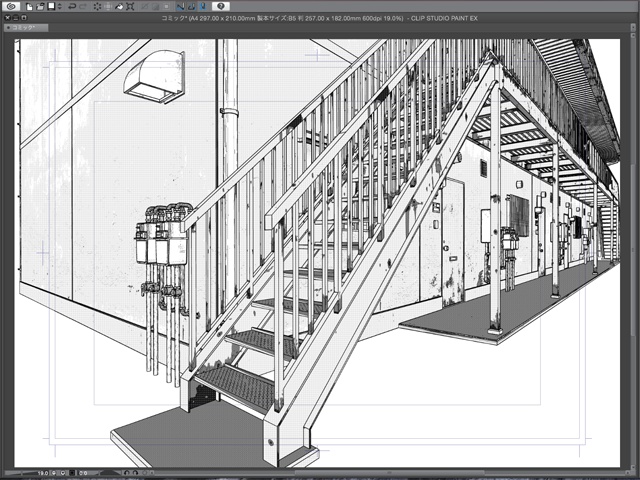Toggle snap to grid
640x480 pixels.
coord(203,7)
